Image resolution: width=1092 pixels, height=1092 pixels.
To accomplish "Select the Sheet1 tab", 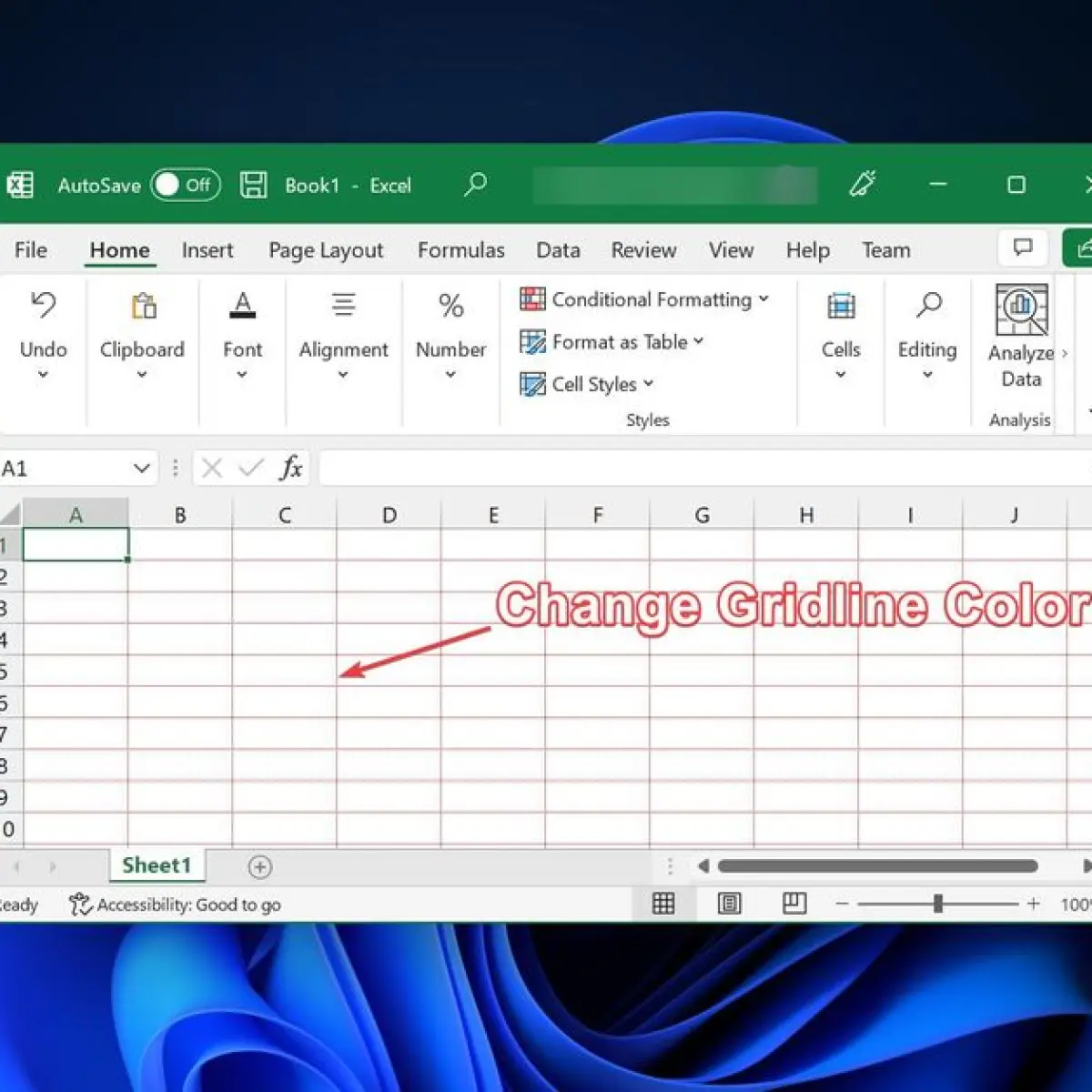I will 157,865.
